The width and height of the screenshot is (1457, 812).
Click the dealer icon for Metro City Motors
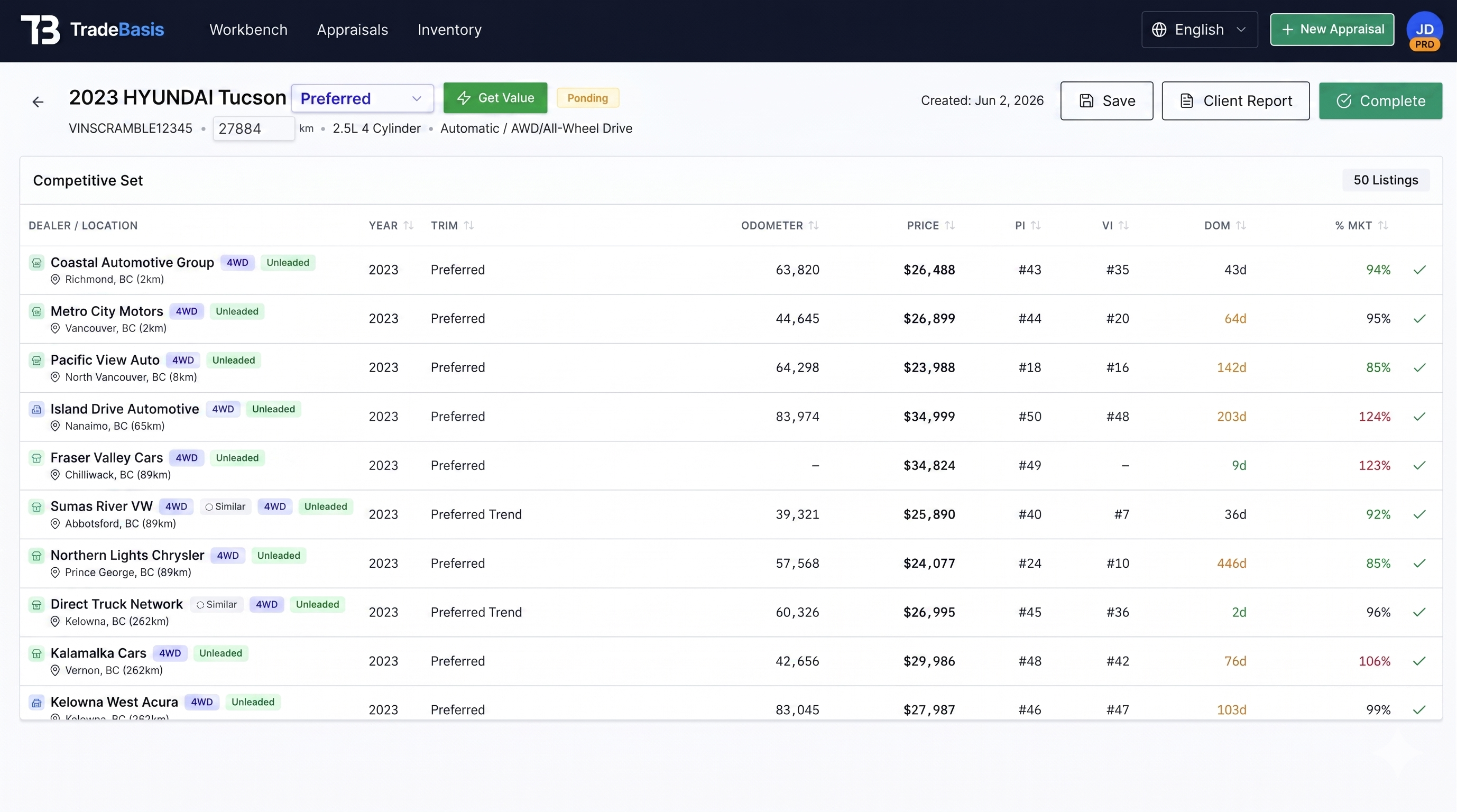point(37,311)
